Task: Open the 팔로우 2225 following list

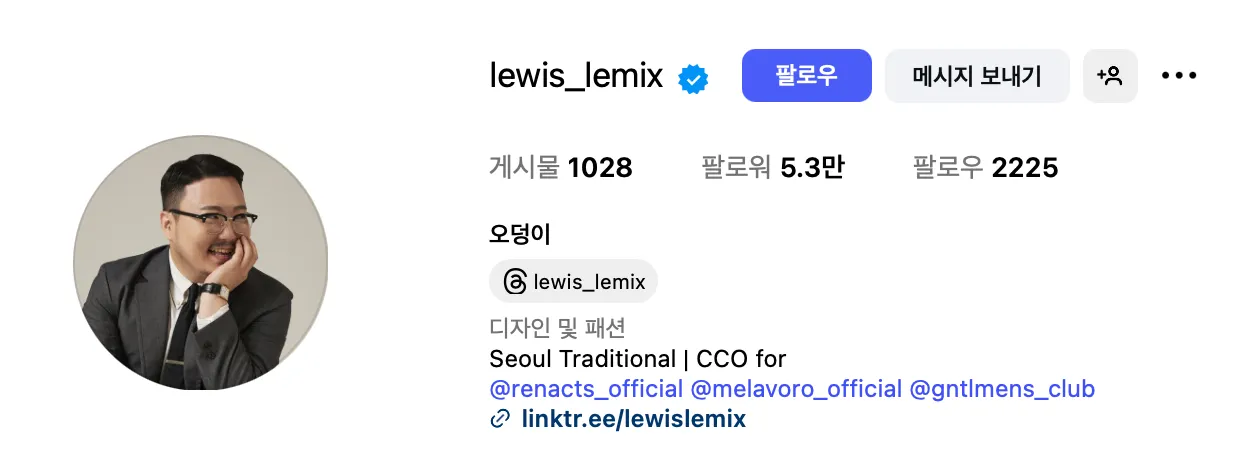Action: 985,168
